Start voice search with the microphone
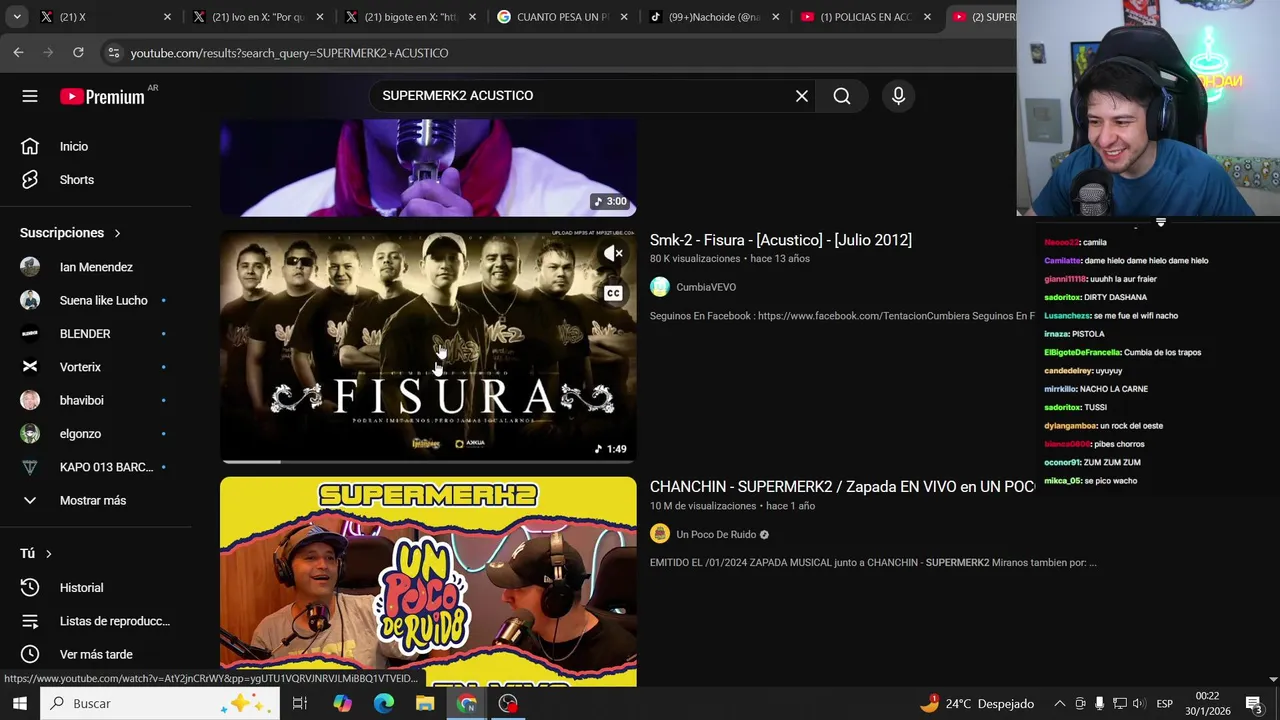Image resolution: width=1280 pixels, height=720 pixels. [898, 96]
